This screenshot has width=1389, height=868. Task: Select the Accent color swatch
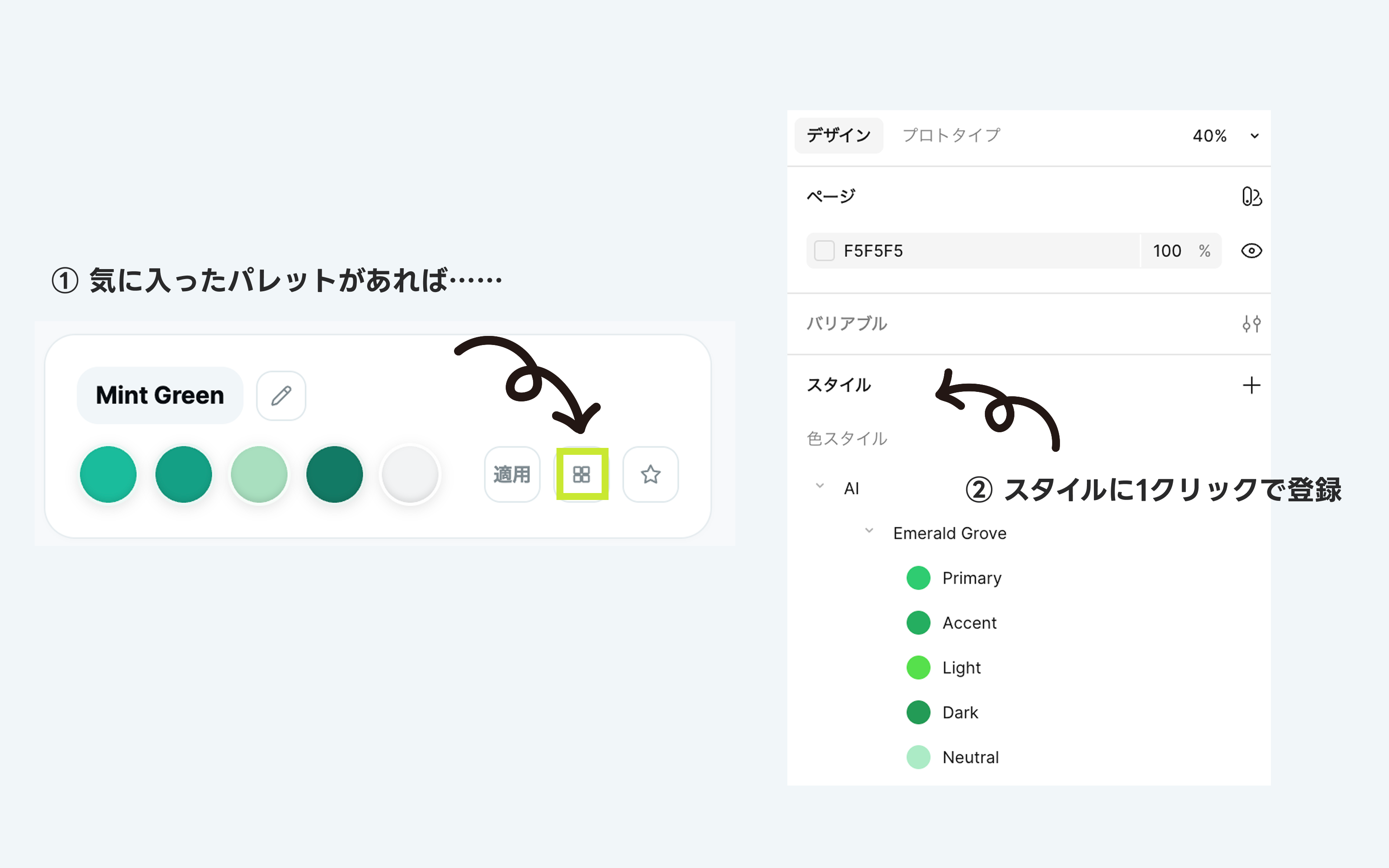coord(918,622)
